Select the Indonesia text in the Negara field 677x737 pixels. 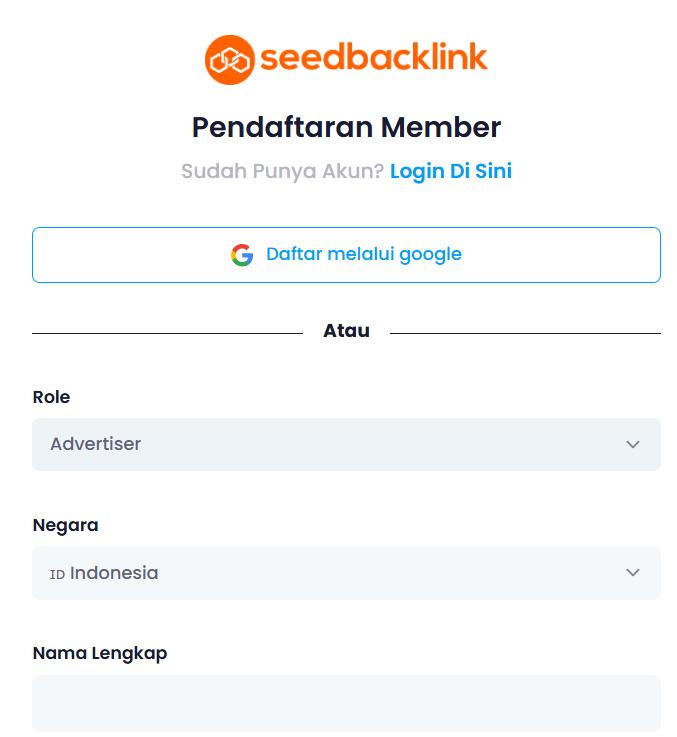tap(114, 572)
